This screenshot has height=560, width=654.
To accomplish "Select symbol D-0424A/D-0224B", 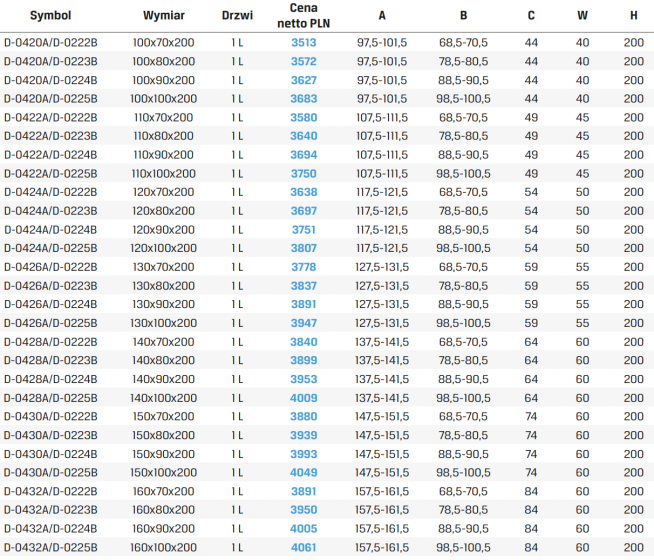I will click(x=50, y=230).
